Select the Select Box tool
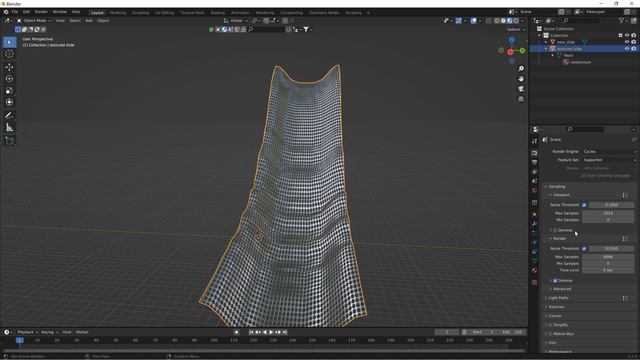 coord(9,42)
